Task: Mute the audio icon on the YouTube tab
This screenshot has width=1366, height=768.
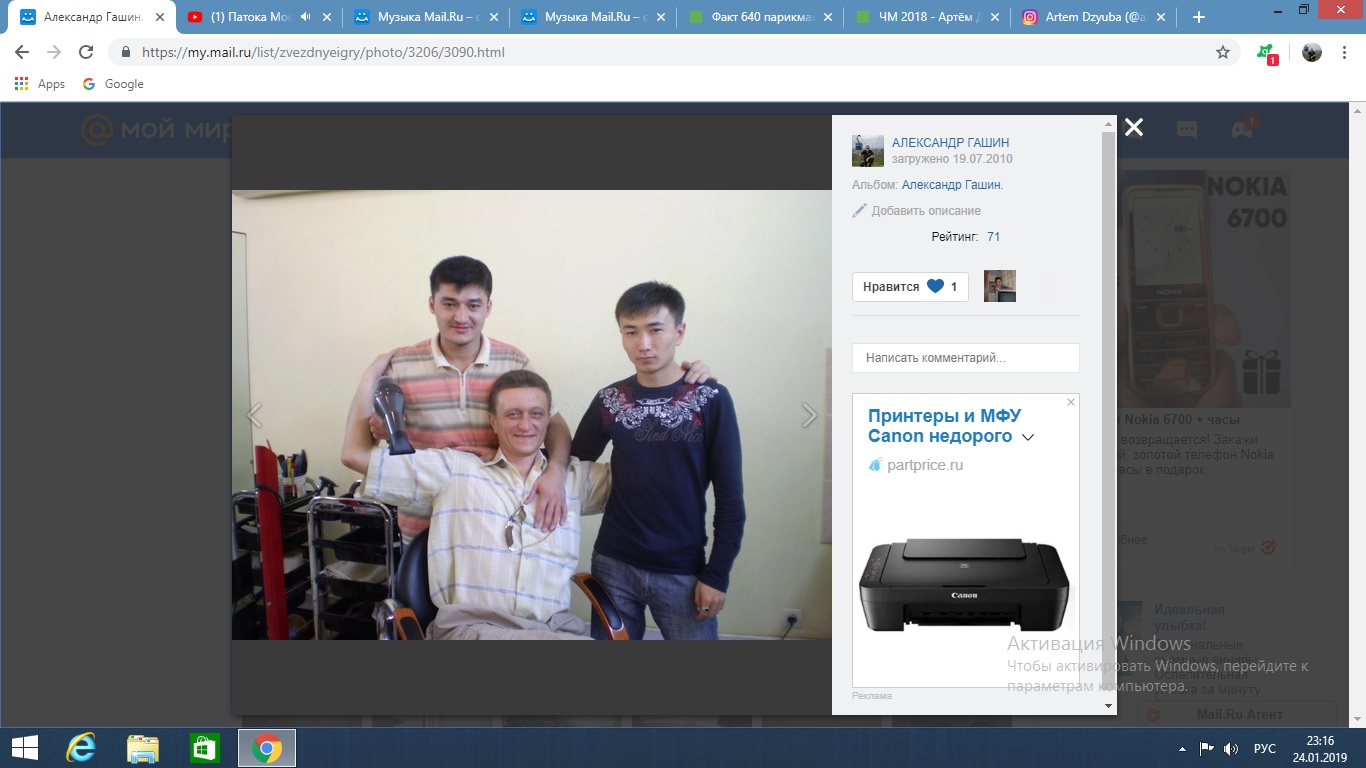Action: [x=305, y=17]
